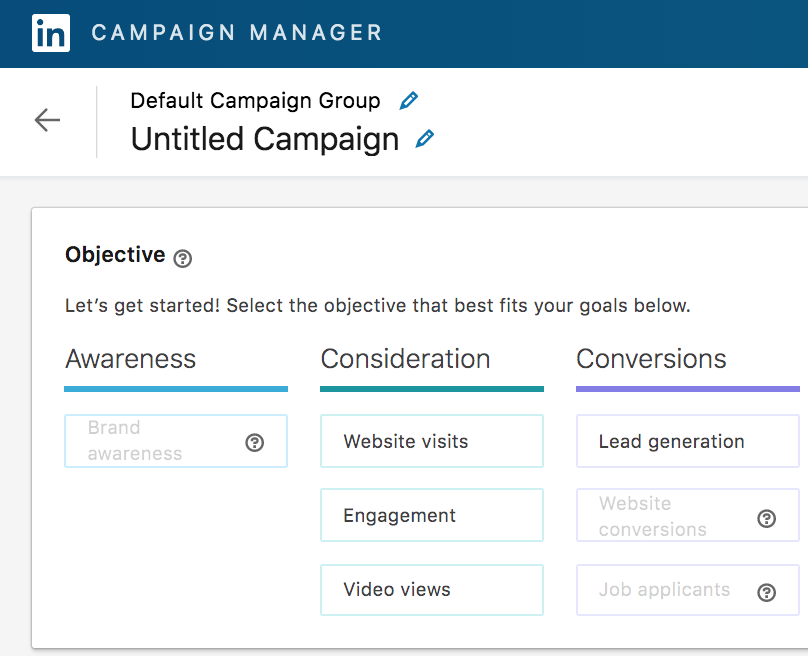Show help for Website conversions
Viewport: 808px width, 656px height.
767,518
